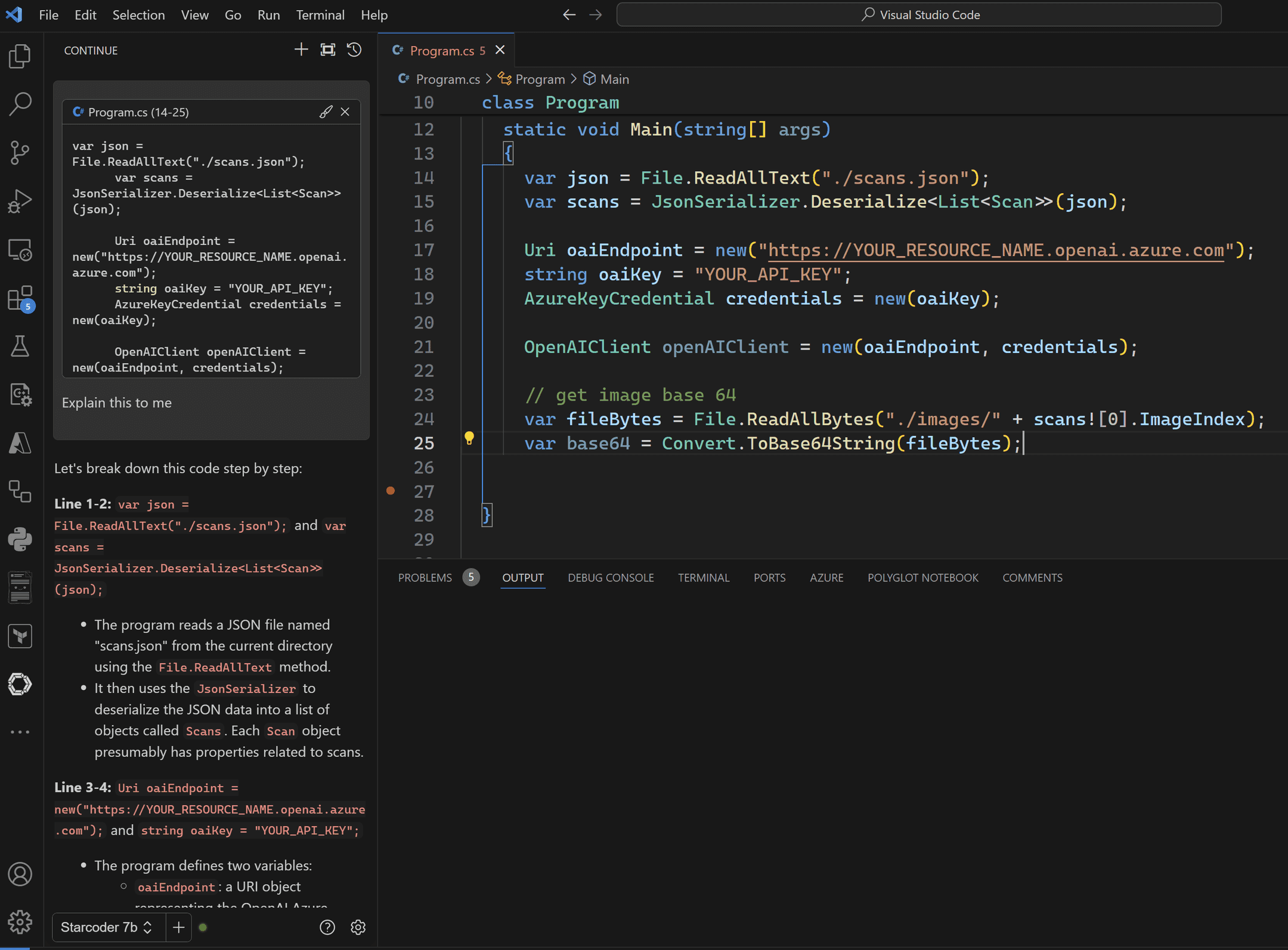Screen dimensions: 1288x950
Task: Switch to the DEBUG CONSOLE tab
Action: [x=610, y=577]
